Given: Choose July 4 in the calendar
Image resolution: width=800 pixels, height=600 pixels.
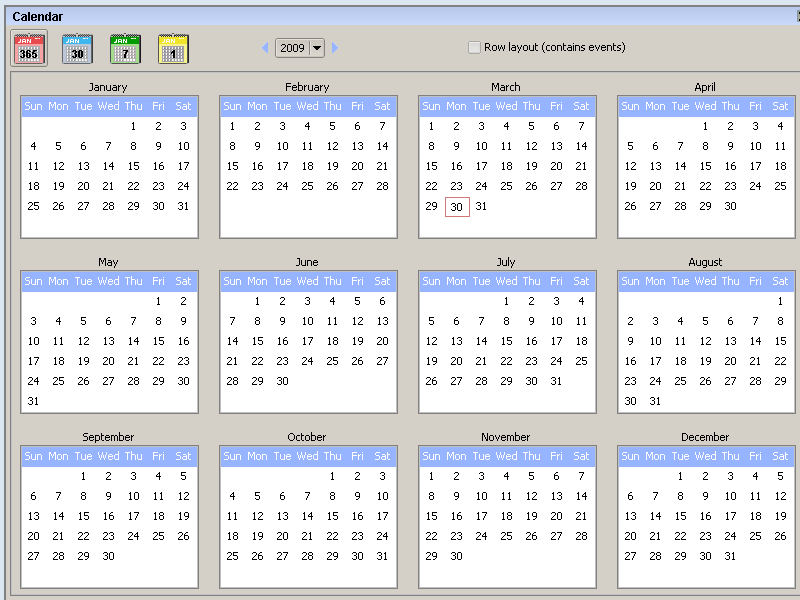Looking at the screenshot, I should pyautogui.click(x=581, y=301).
